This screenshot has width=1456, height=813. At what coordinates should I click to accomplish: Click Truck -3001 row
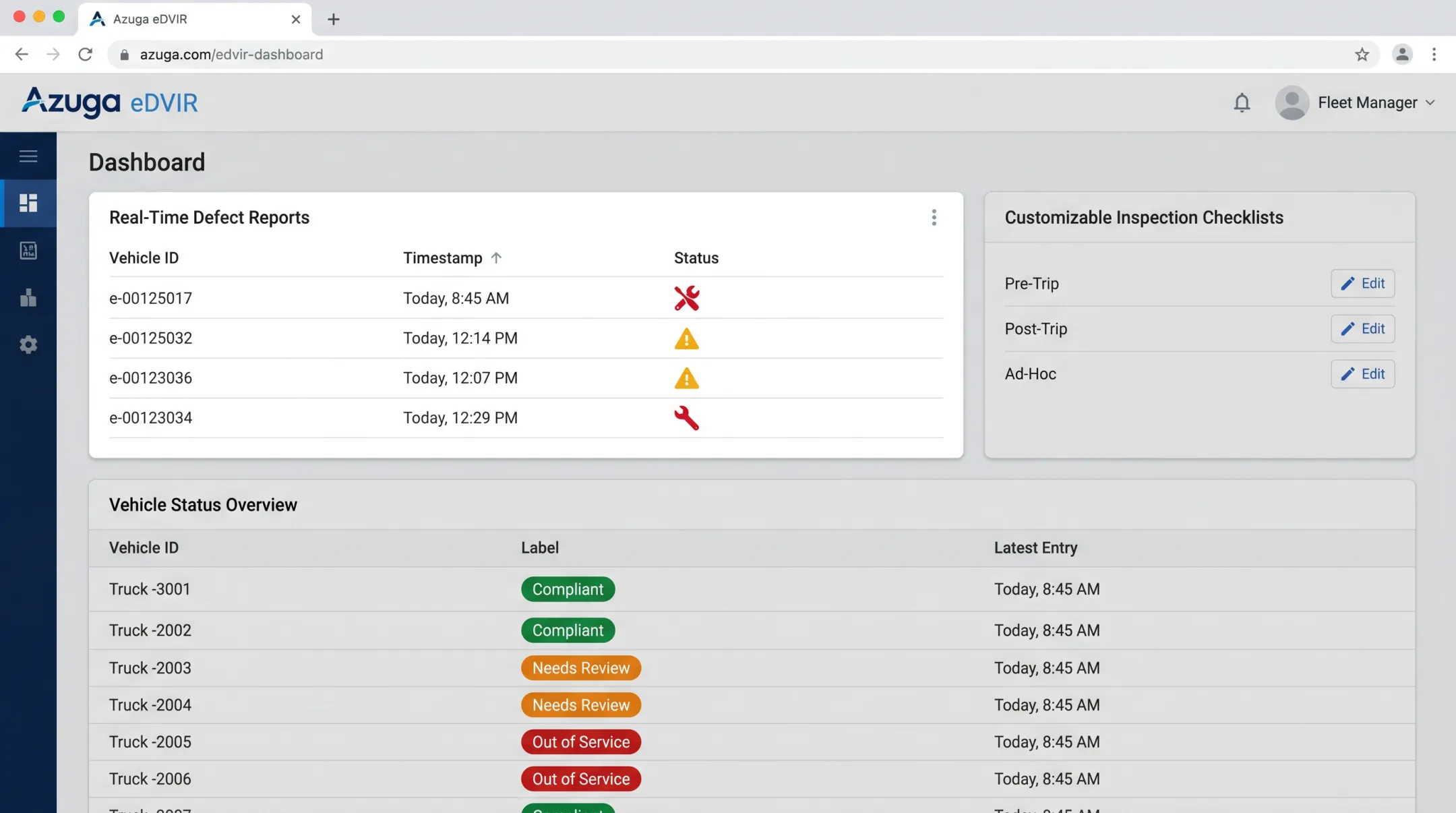(x=752, y=589)
